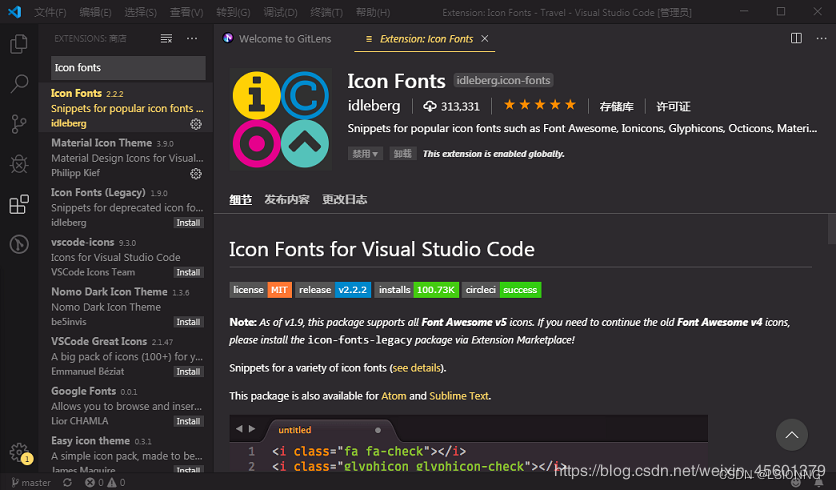836x490 pixels.
Task: Split the editor to the right
Action: tap(796, 38)
